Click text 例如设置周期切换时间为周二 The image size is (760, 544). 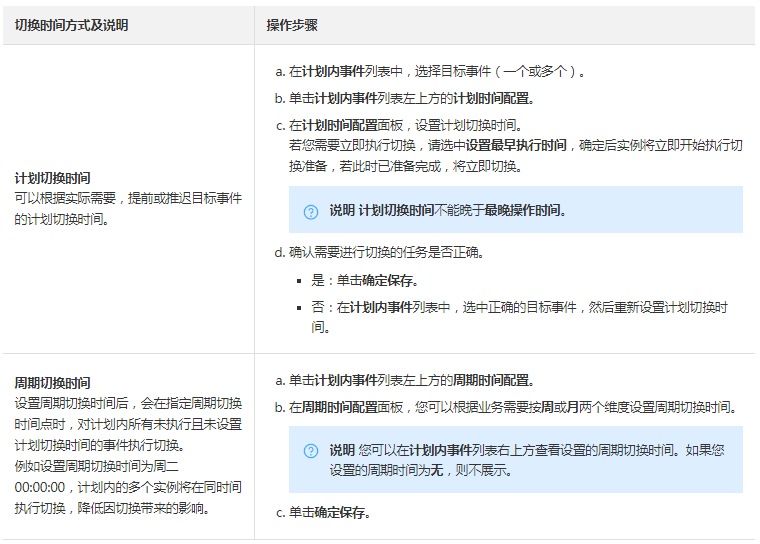coord(96,466)
